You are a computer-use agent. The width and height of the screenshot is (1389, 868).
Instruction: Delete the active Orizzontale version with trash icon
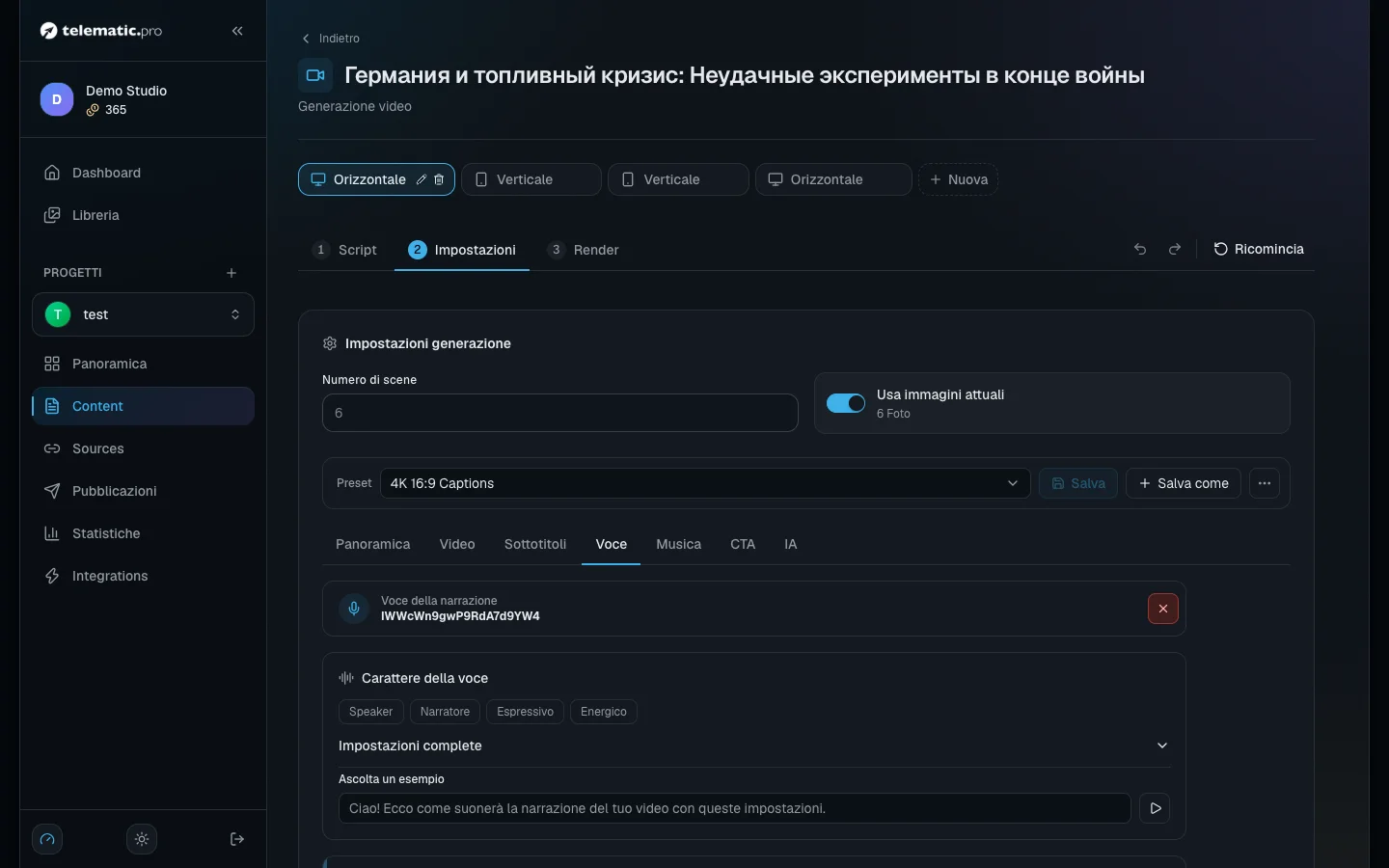click(439, 179)
